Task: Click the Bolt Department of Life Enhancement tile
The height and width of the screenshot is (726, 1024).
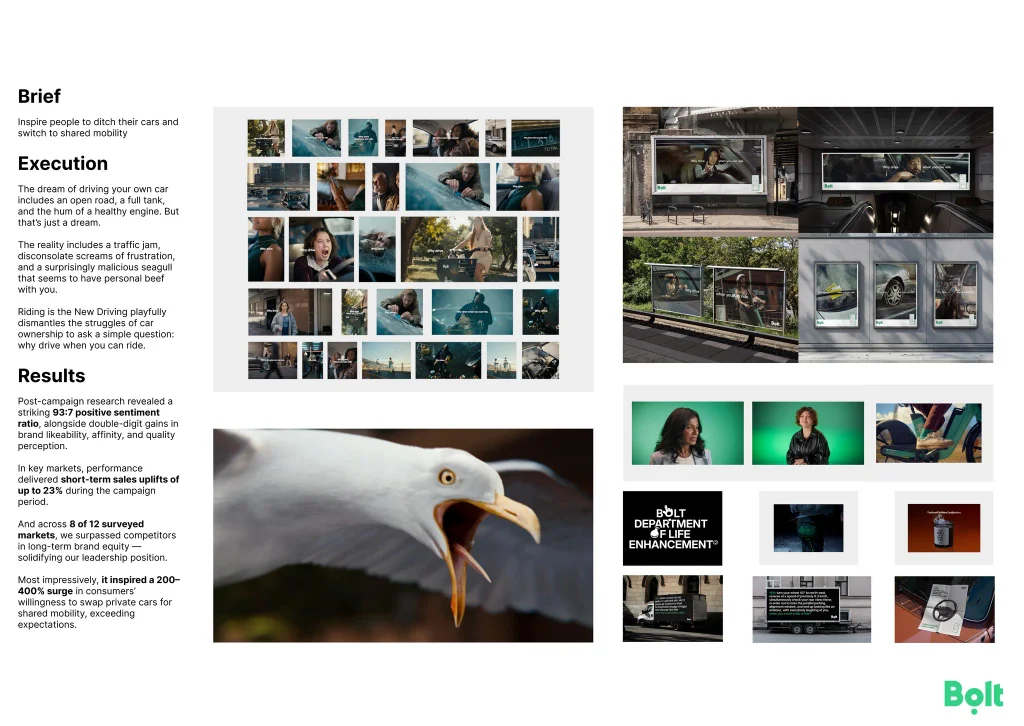Action: [x=672, y=528]
